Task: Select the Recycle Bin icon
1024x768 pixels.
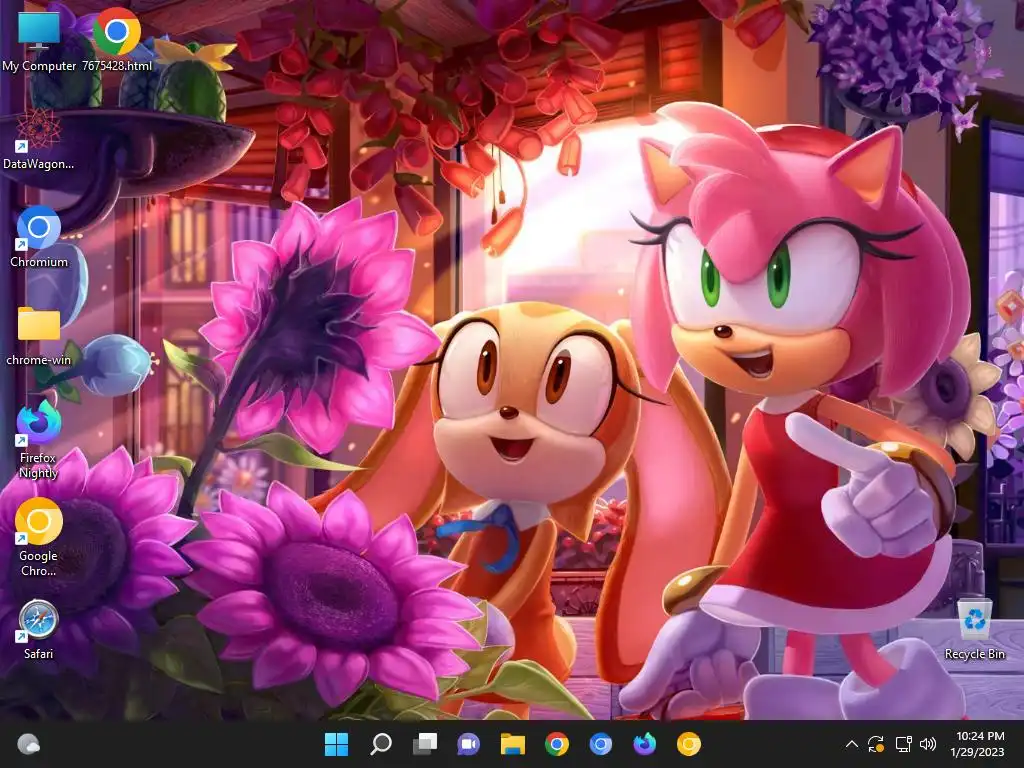Action: [x=974, y=629]
